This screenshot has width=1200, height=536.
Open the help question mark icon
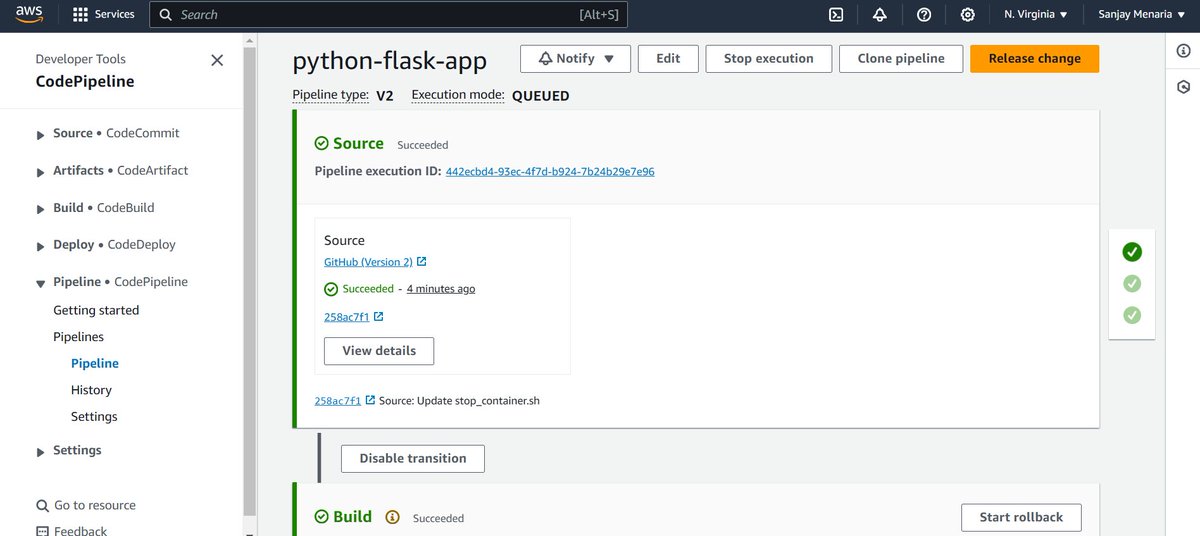pyautogui.click(x=924, y=15)
